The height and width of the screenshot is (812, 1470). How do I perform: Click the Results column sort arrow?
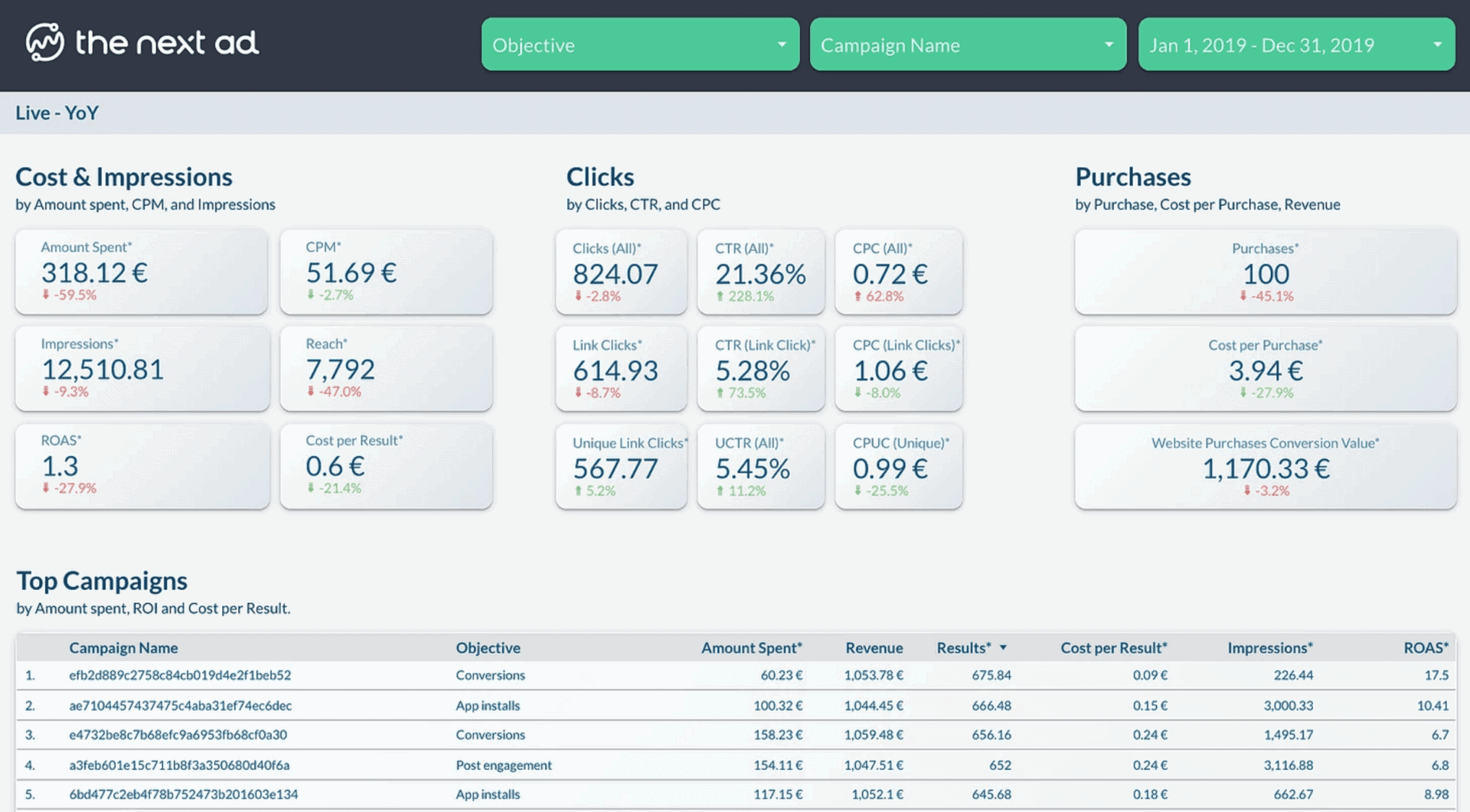tap(1003, 648)
